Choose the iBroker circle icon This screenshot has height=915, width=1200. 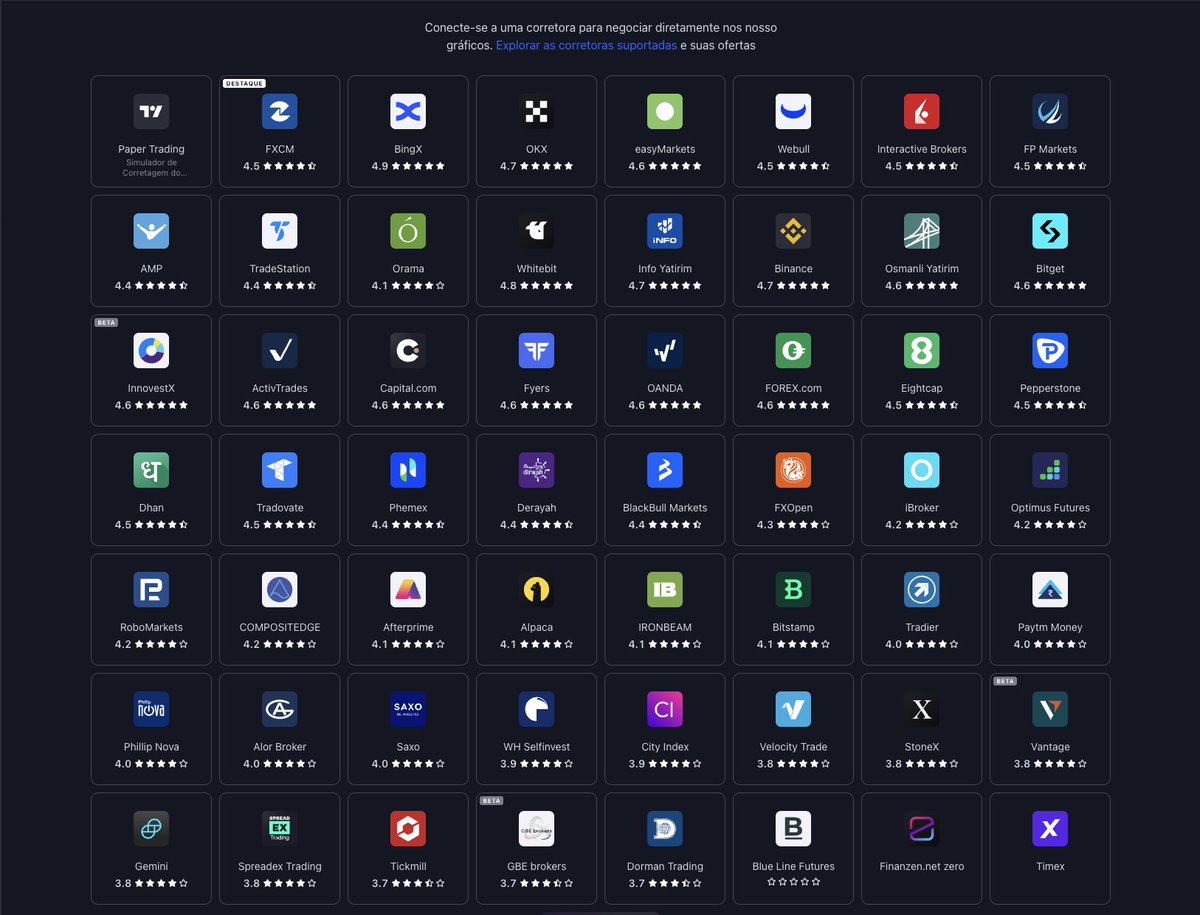pyautogui.click(x=922, y=470)
